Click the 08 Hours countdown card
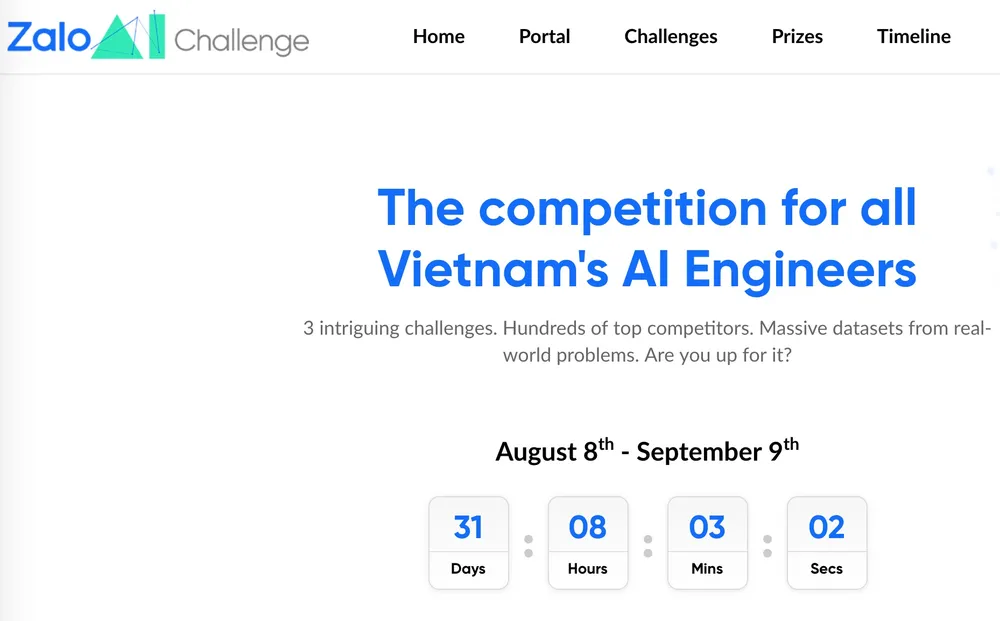1000x621 pixels. point(588,543)
